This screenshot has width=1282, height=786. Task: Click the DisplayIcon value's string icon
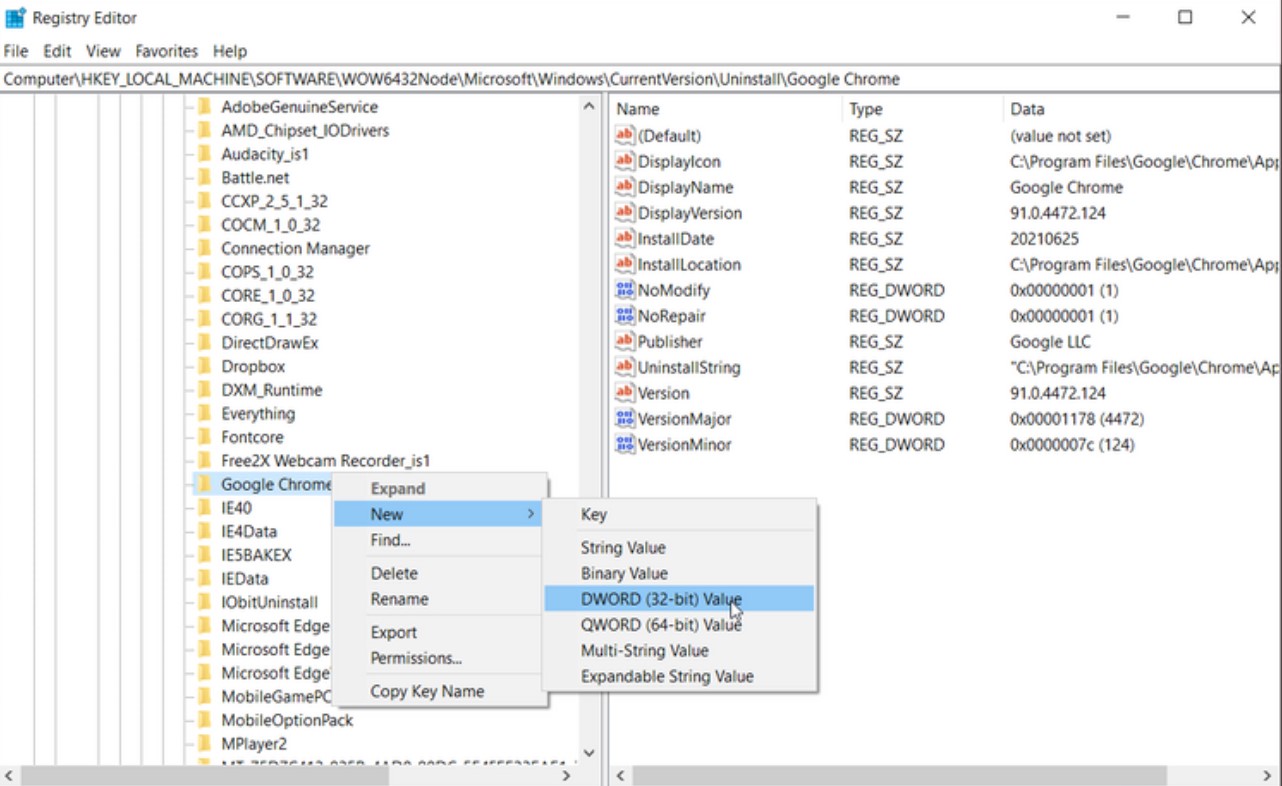tap(625, 161)
